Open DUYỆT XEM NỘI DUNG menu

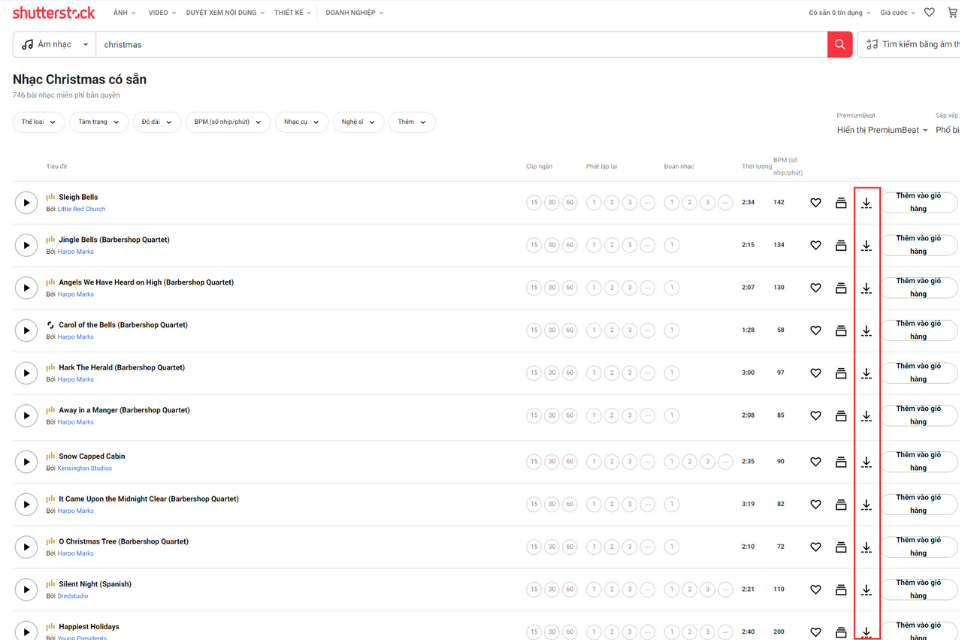[x=225, y=12]
